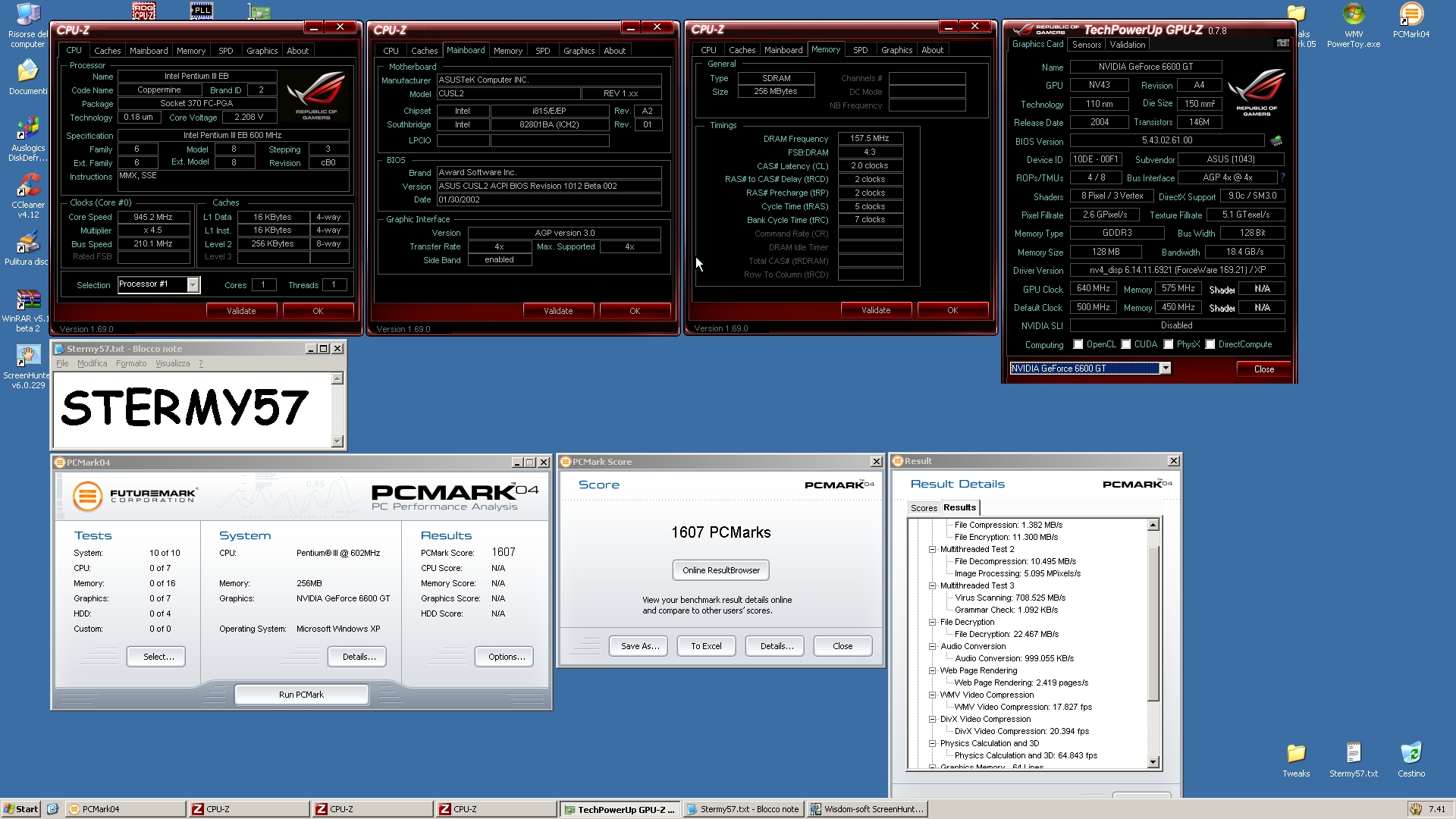
Task: Open the Validation tab in GPU-Z
Action: pyautogui.click(x=1128, y=45)
